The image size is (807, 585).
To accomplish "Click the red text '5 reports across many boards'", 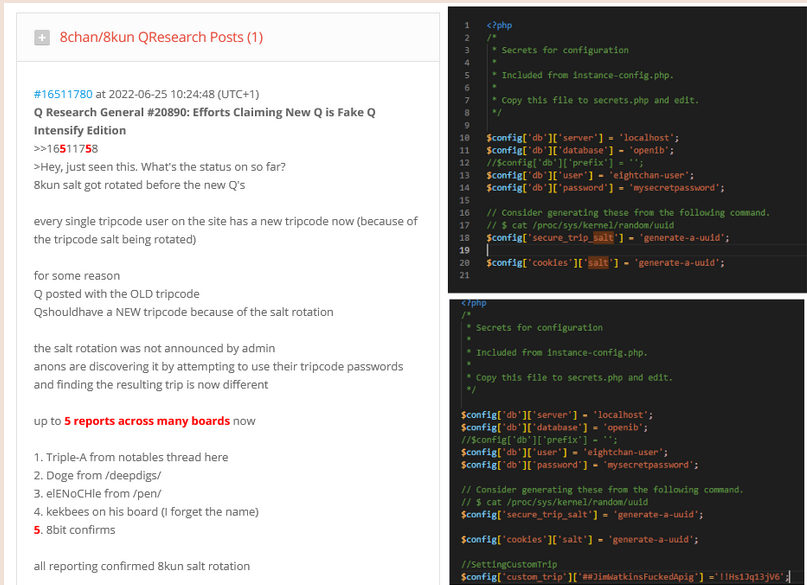I will (x=147, y=421).
